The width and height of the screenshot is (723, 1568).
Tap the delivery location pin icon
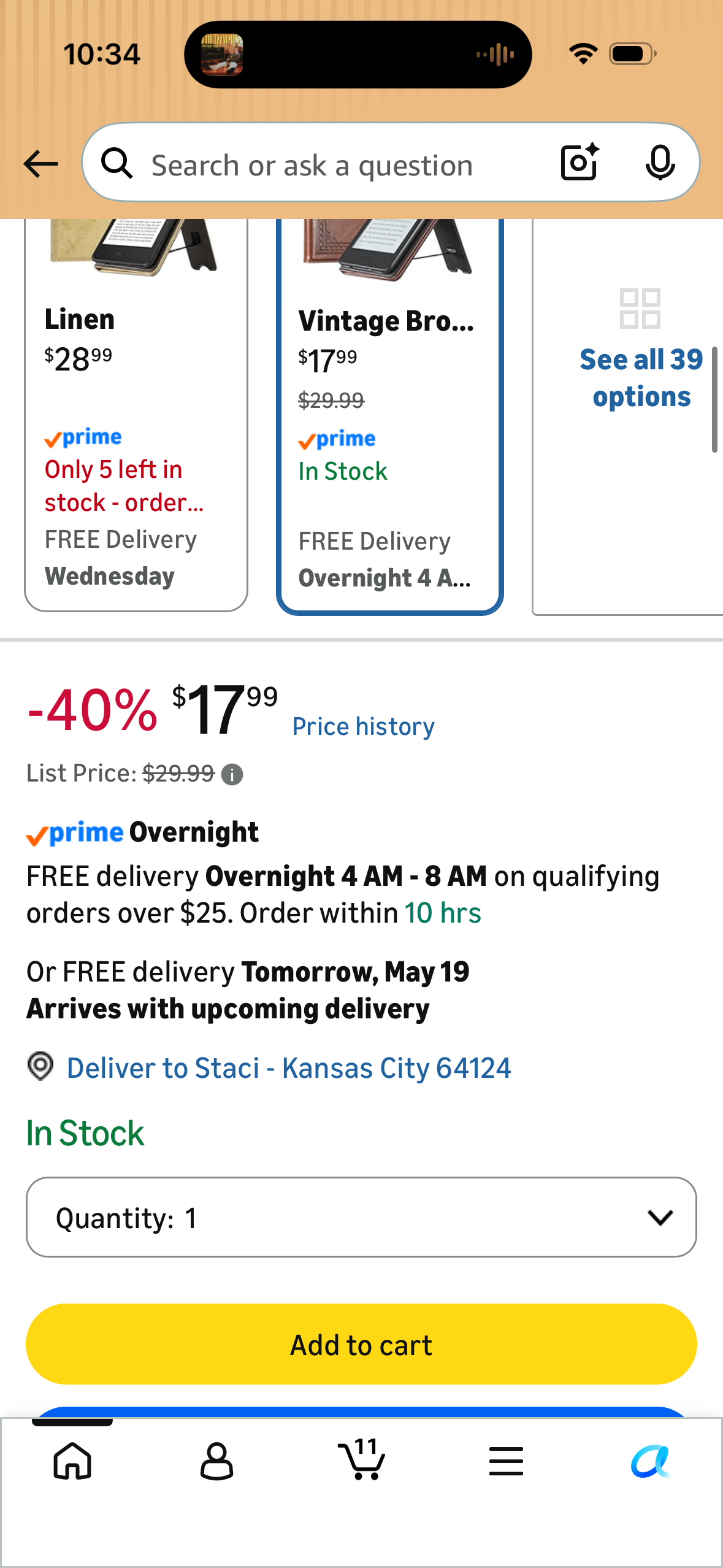tap(40, 1067)
